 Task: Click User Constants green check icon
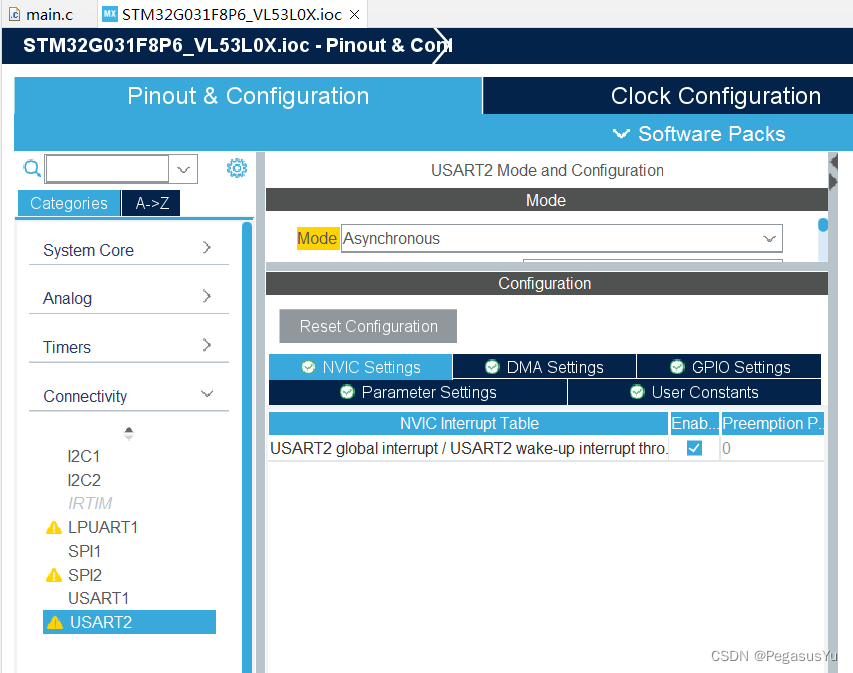coord(637,392)
